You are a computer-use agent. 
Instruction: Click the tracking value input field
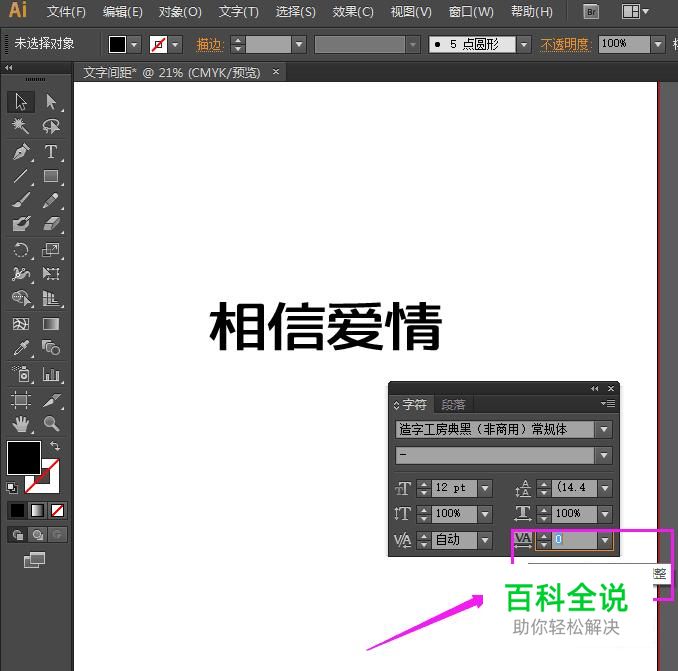(574, 540)
